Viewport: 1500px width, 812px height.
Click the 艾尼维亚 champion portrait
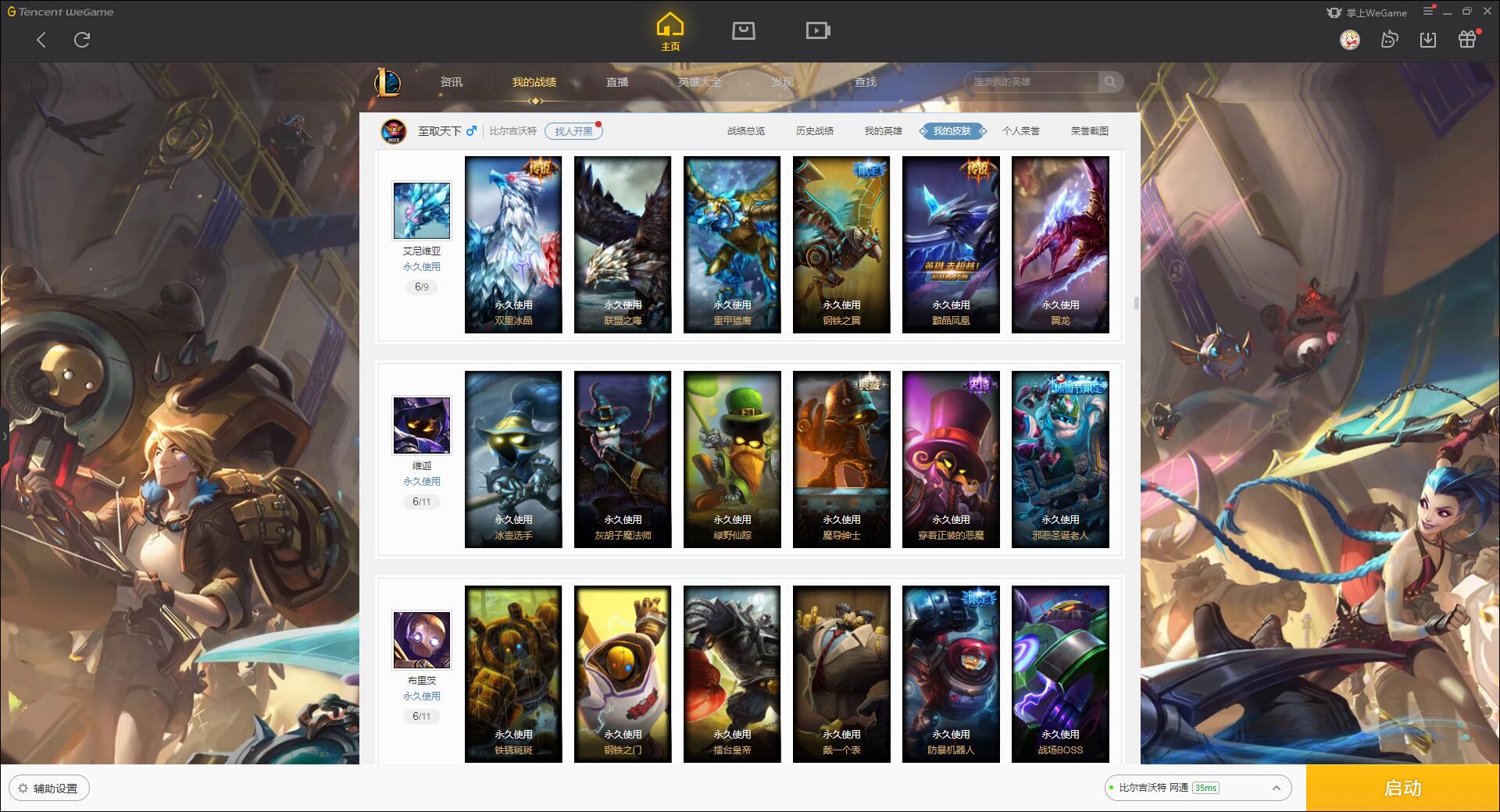coord(422,211)
